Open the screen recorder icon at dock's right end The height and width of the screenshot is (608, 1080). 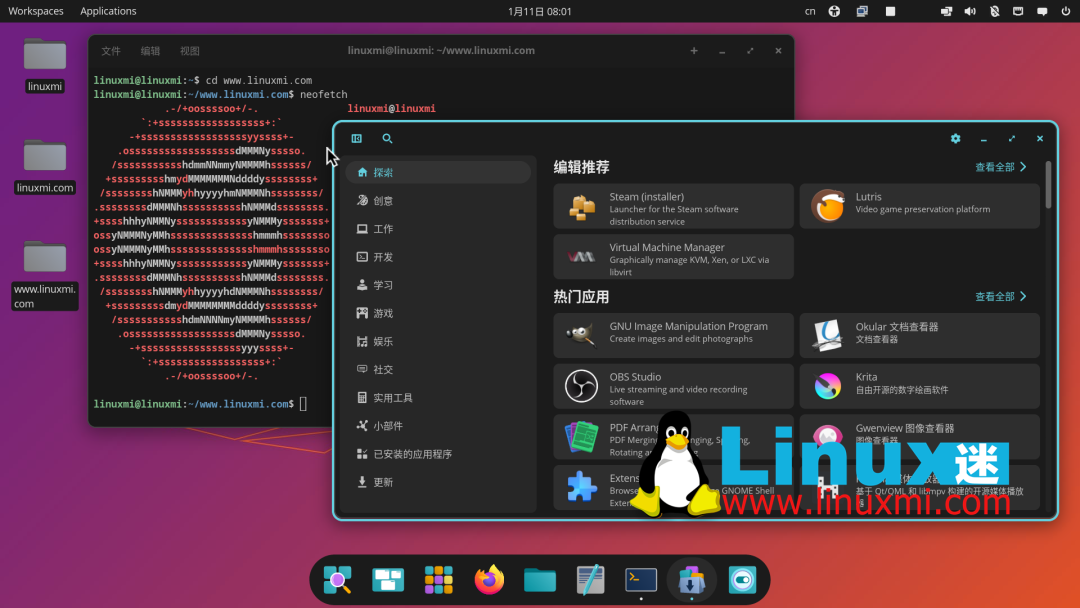tap(742, 579)
